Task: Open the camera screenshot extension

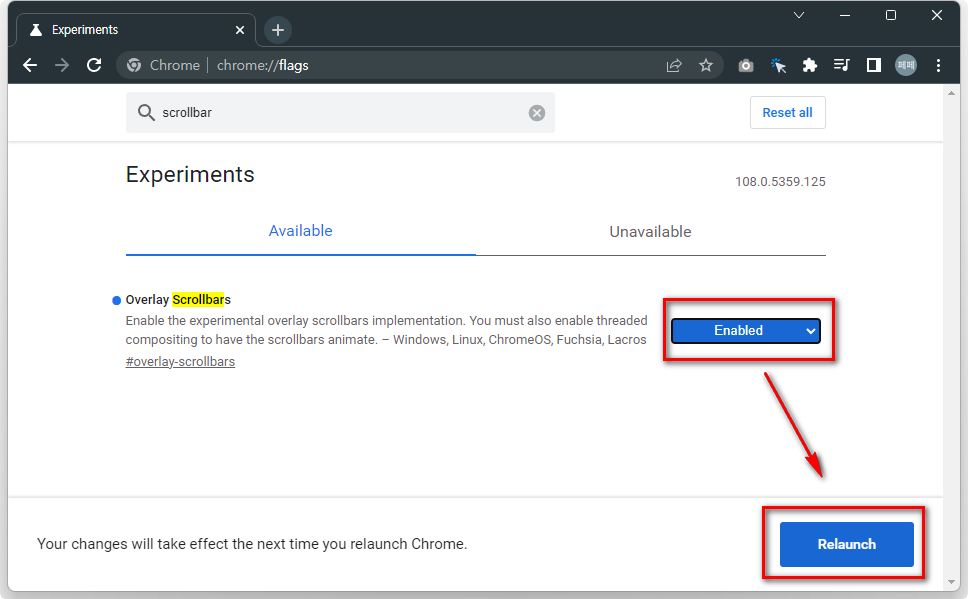Action: tap(746, 65)
